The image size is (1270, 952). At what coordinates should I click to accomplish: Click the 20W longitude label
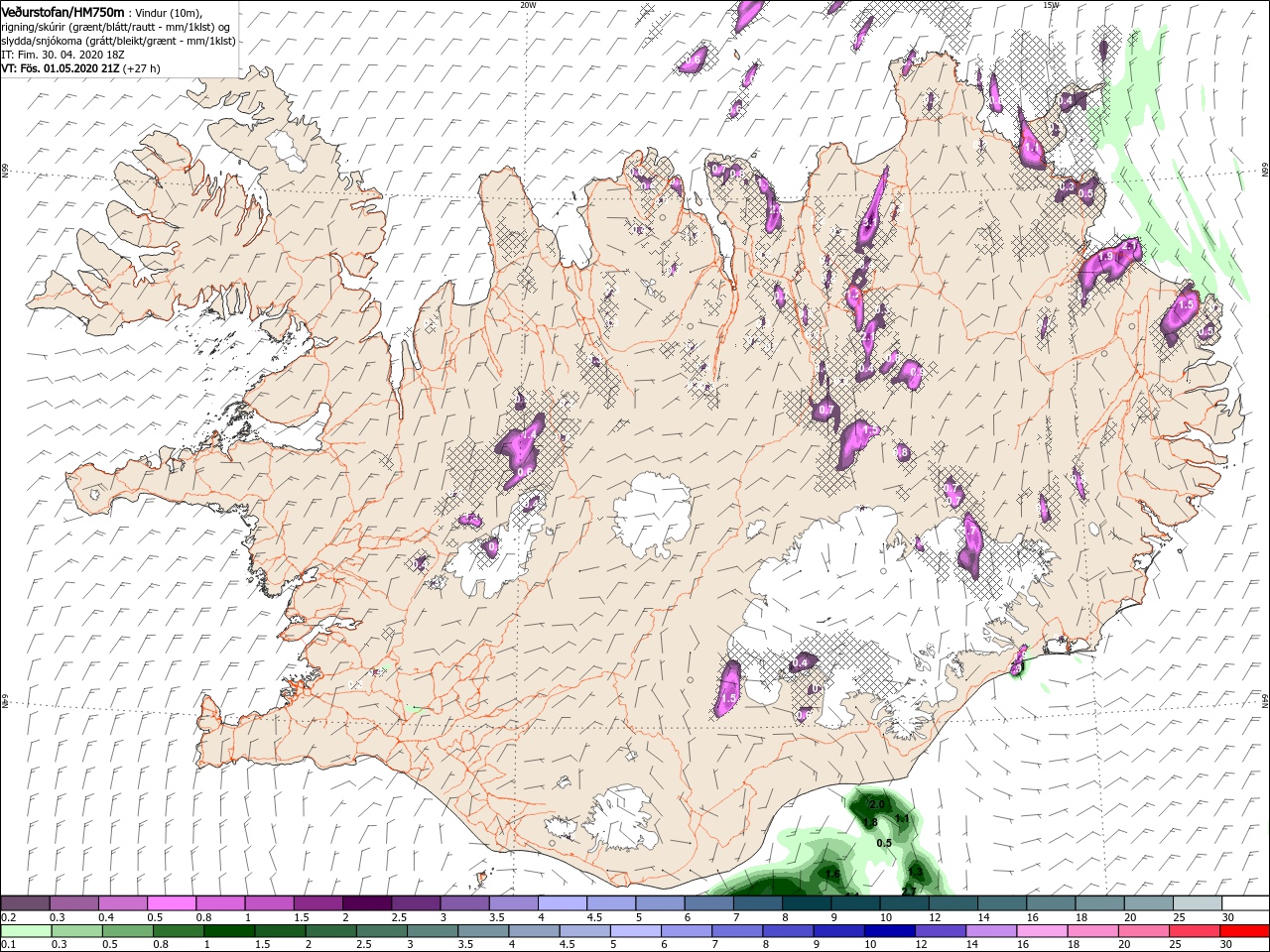click(x=529, y=5)
